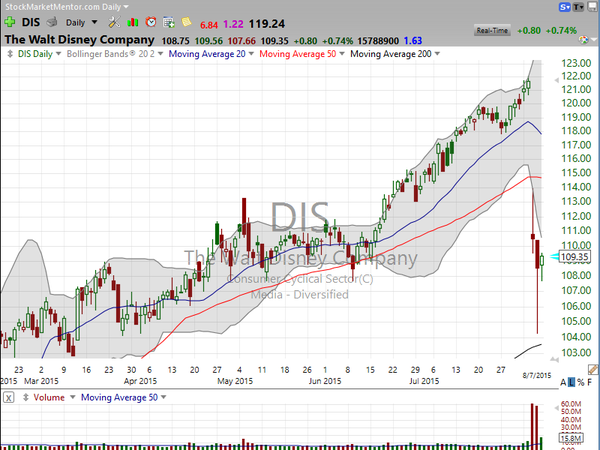Screen dimensions: 600x450
Task: Click the Jun 2015 time axis label
Action: pyautogui.click(x=325, y=382)
